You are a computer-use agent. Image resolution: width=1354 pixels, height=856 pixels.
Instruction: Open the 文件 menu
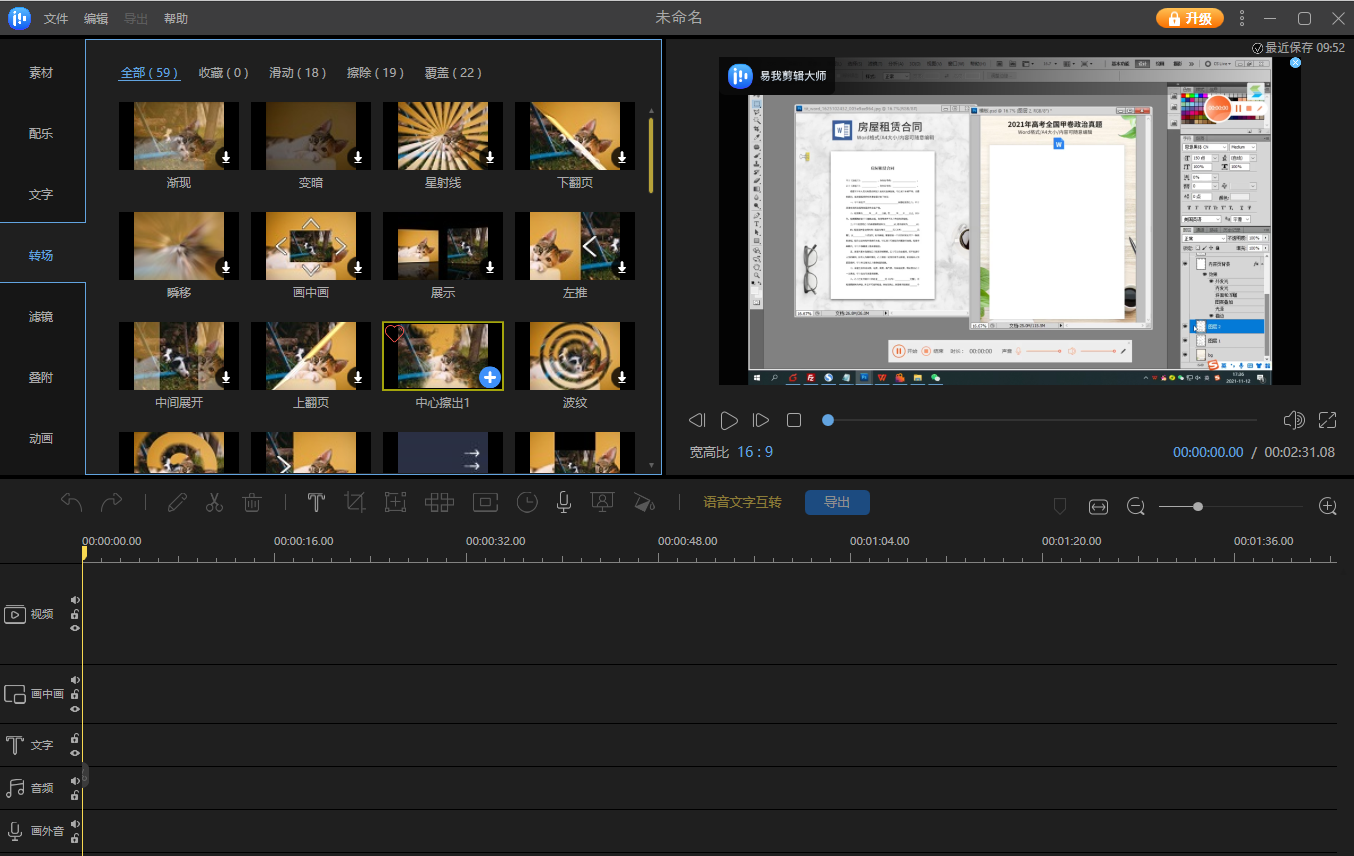pyautogui.click(x=56, y=19)
